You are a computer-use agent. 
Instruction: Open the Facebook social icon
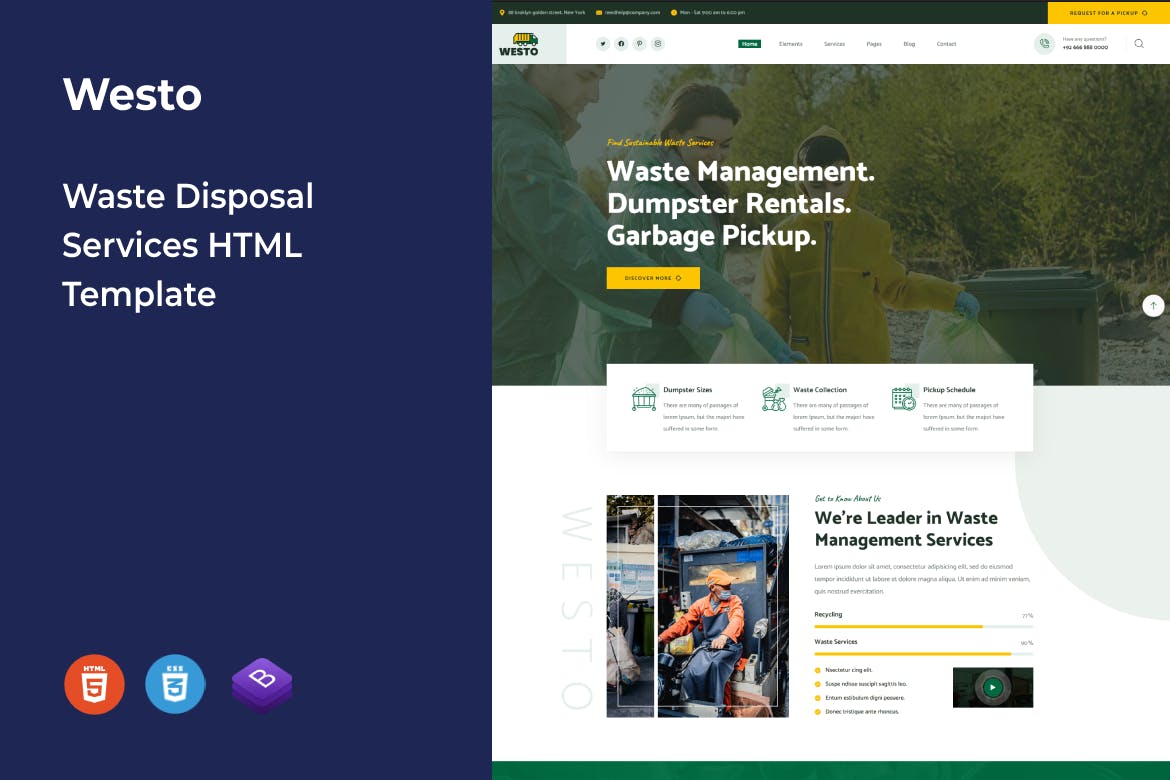pyautogui.click(x=621, y=44)
